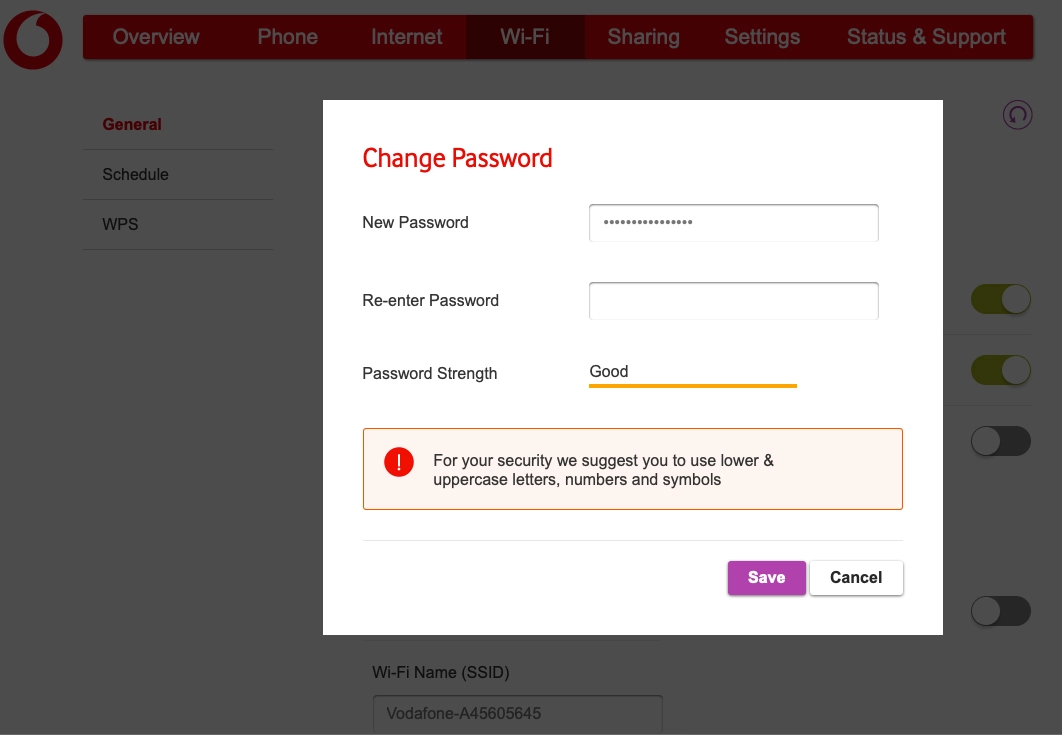
Task: Select the Wi-Fi tab
Action: point(525,37)
